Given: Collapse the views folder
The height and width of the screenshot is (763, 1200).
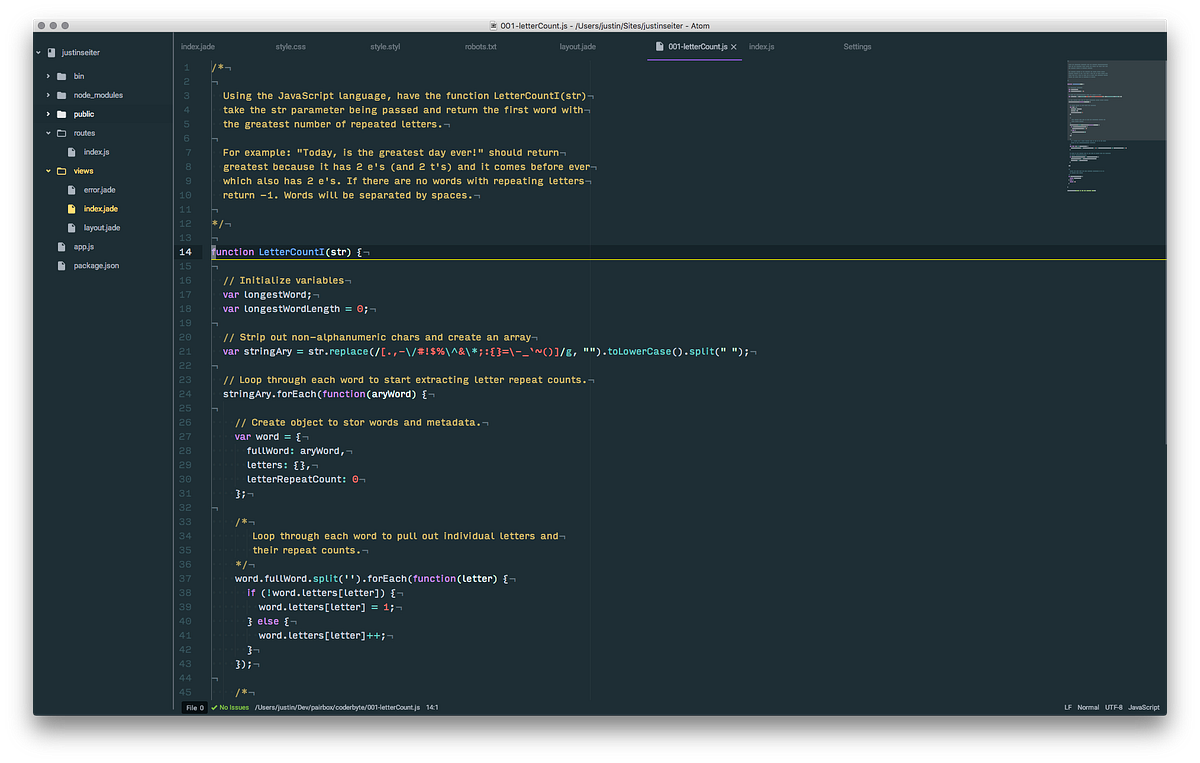Looking at the screenshot, I should pyautogui.click(x=47, y=170).
